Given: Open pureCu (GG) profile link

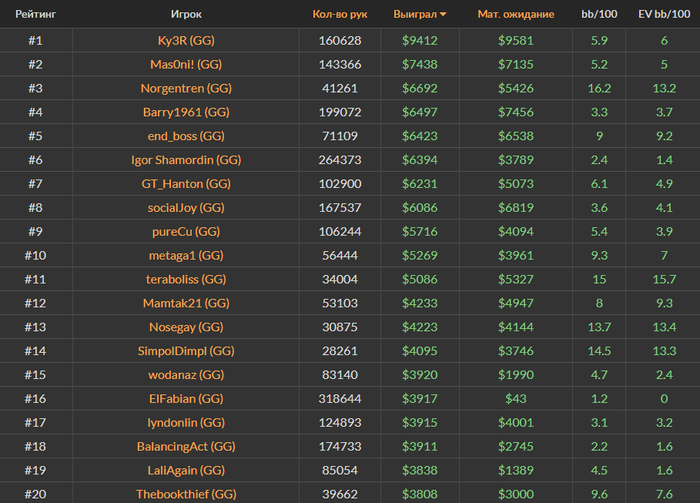Looking at the screenshot, I should coord(186,232).
